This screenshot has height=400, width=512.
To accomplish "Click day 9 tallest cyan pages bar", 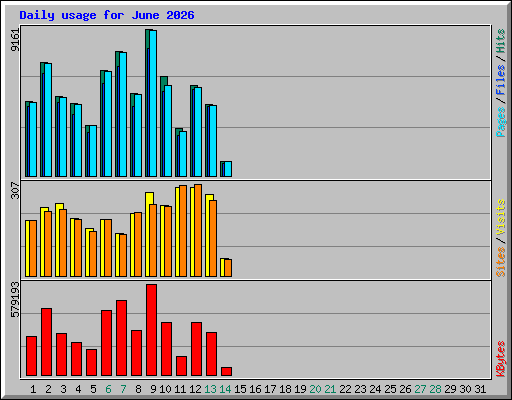I will pos(153,103).
